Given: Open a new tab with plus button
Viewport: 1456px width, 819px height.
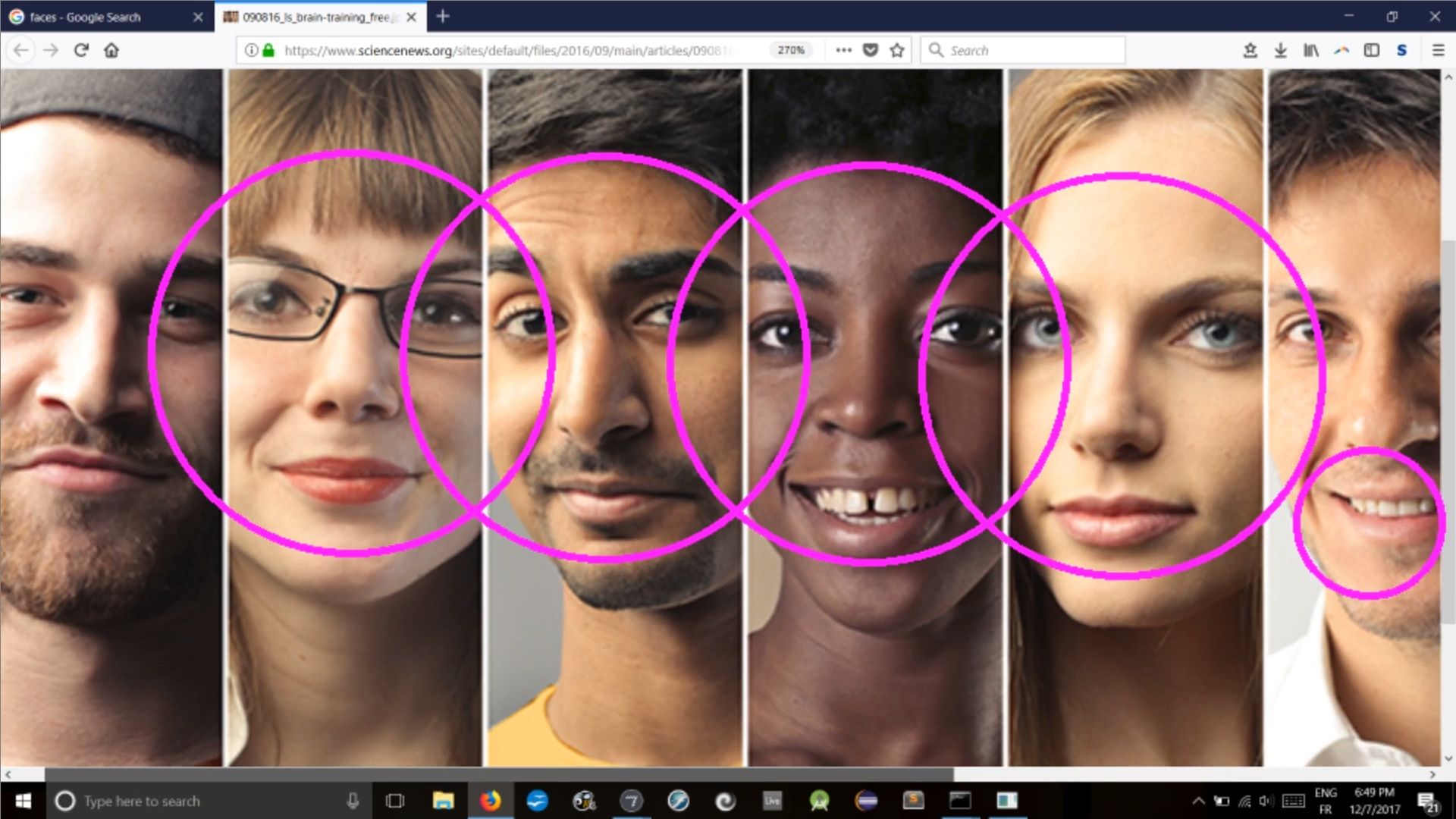Looking at the screenshot, I should point(443,16).
